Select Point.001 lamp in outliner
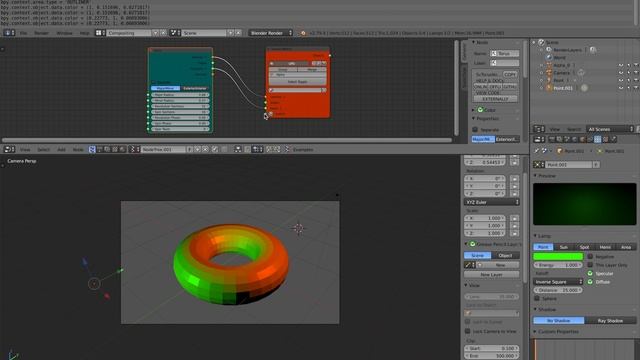 click(563, 88)
